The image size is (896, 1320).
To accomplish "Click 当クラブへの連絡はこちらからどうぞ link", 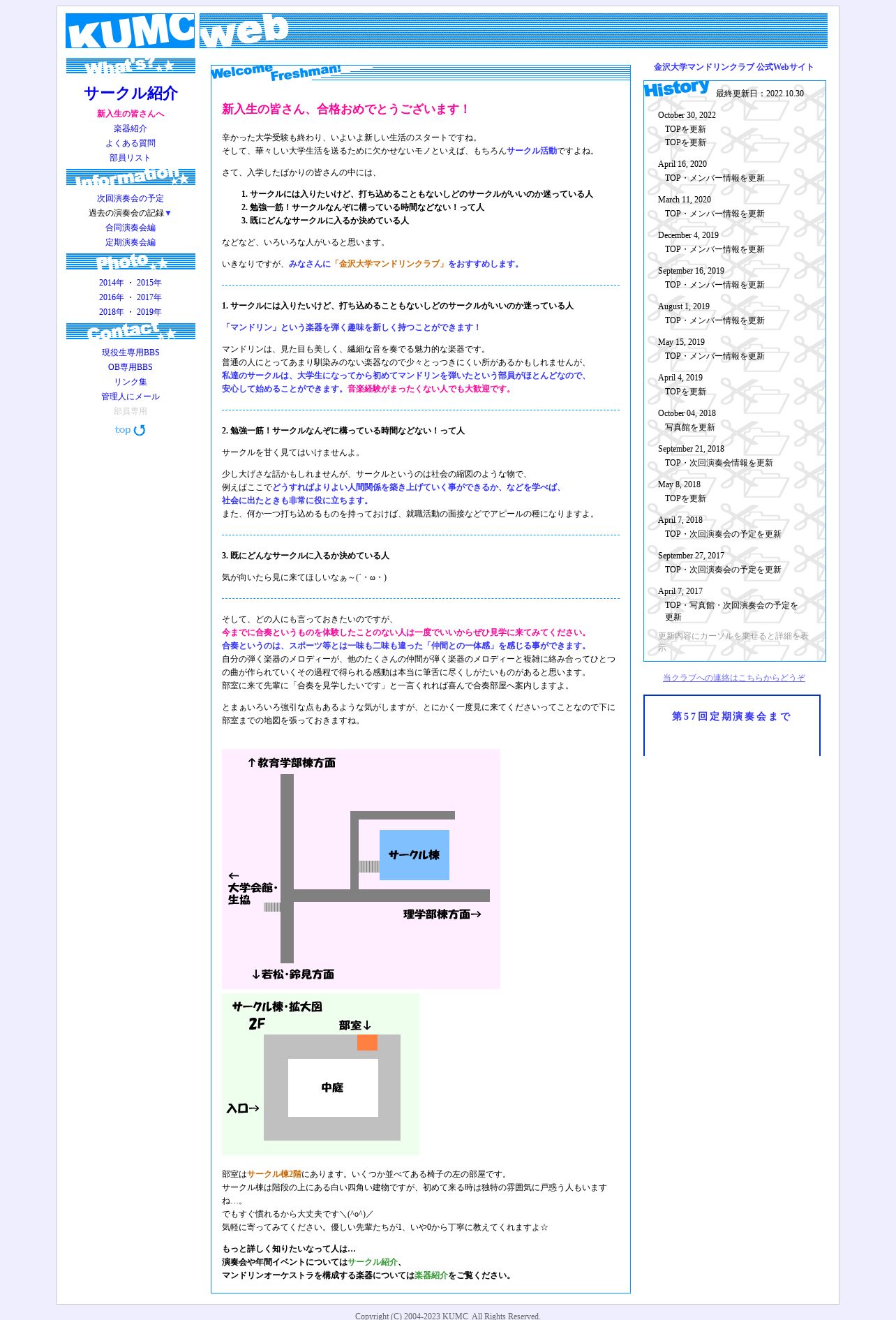I will 734,678.
